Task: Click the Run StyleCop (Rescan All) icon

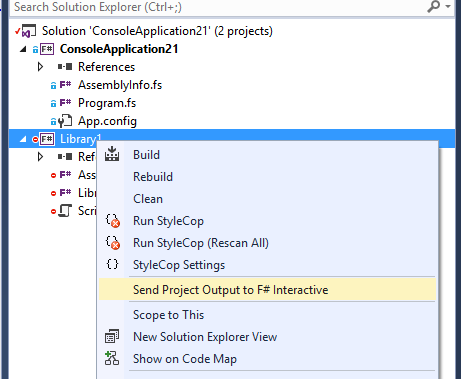Action: pos(113,243)
